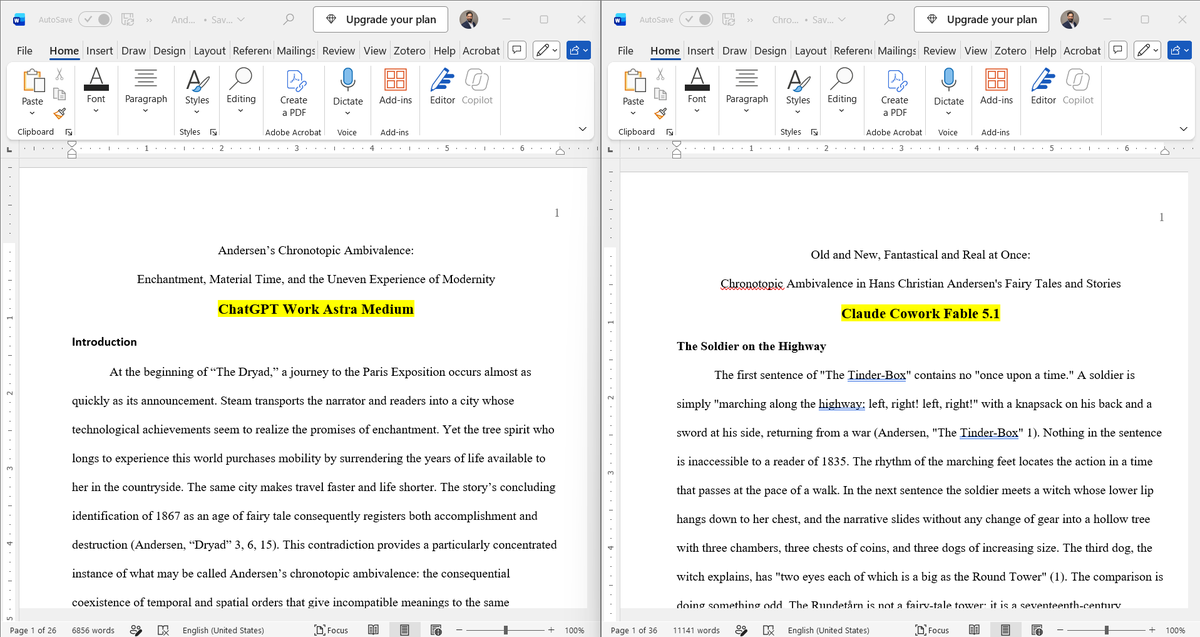This screenshot has height=637, width=1200.
Task: Open the Clipboard dialog launcher in left window
Action: (69, 132)
